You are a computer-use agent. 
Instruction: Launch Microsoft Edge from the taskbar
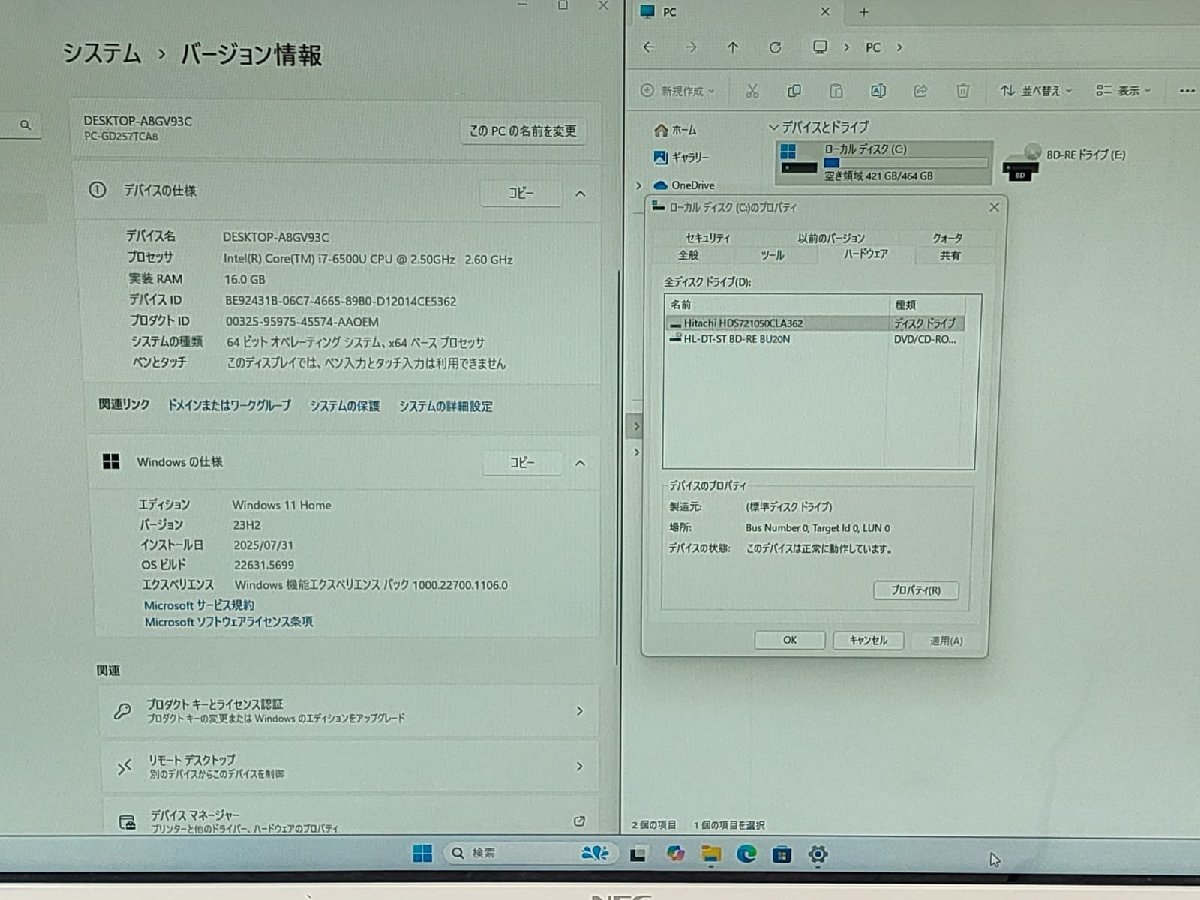pyautogui.click(x=746, y=853)
